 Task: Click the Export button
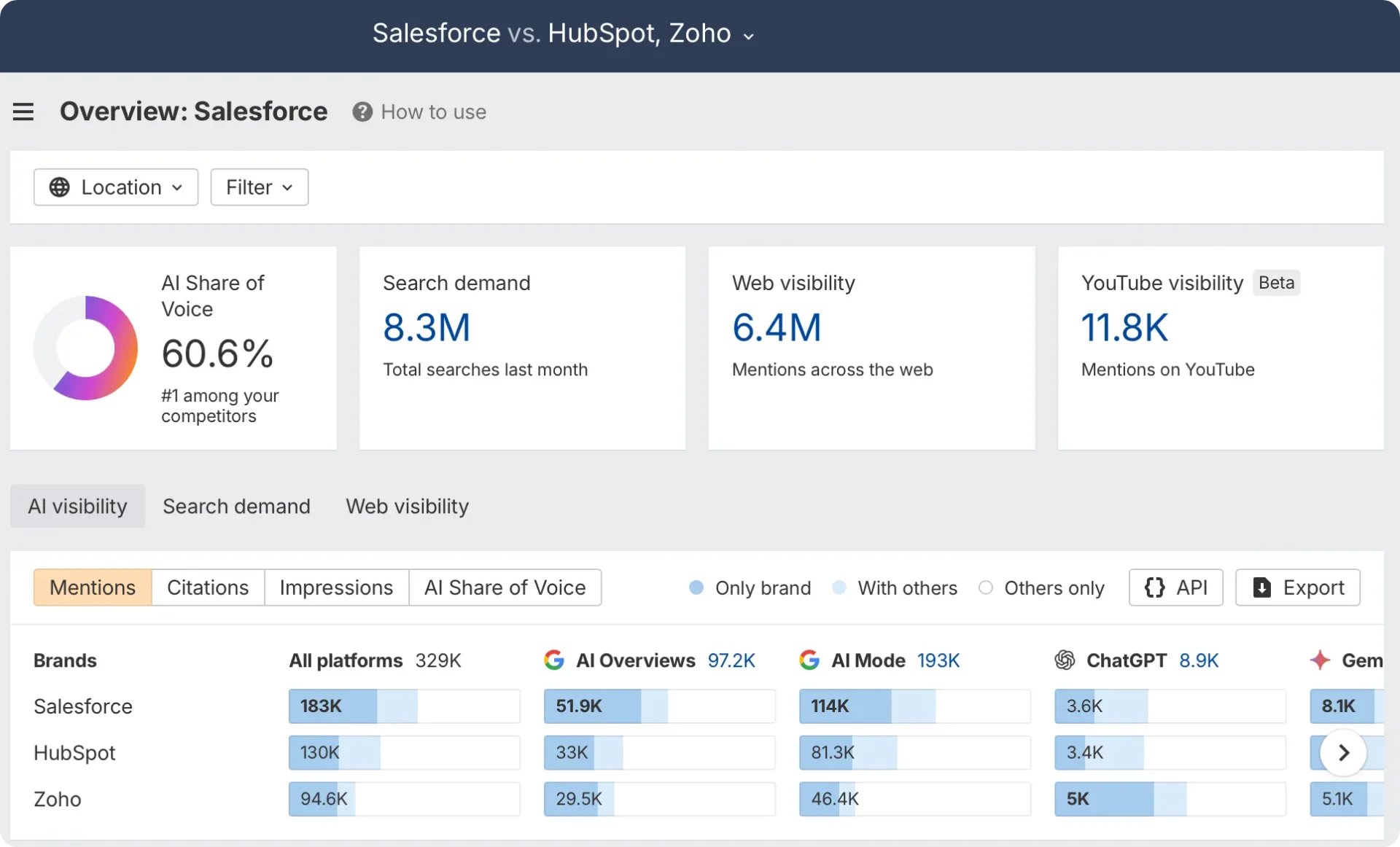click(1298, 588)
